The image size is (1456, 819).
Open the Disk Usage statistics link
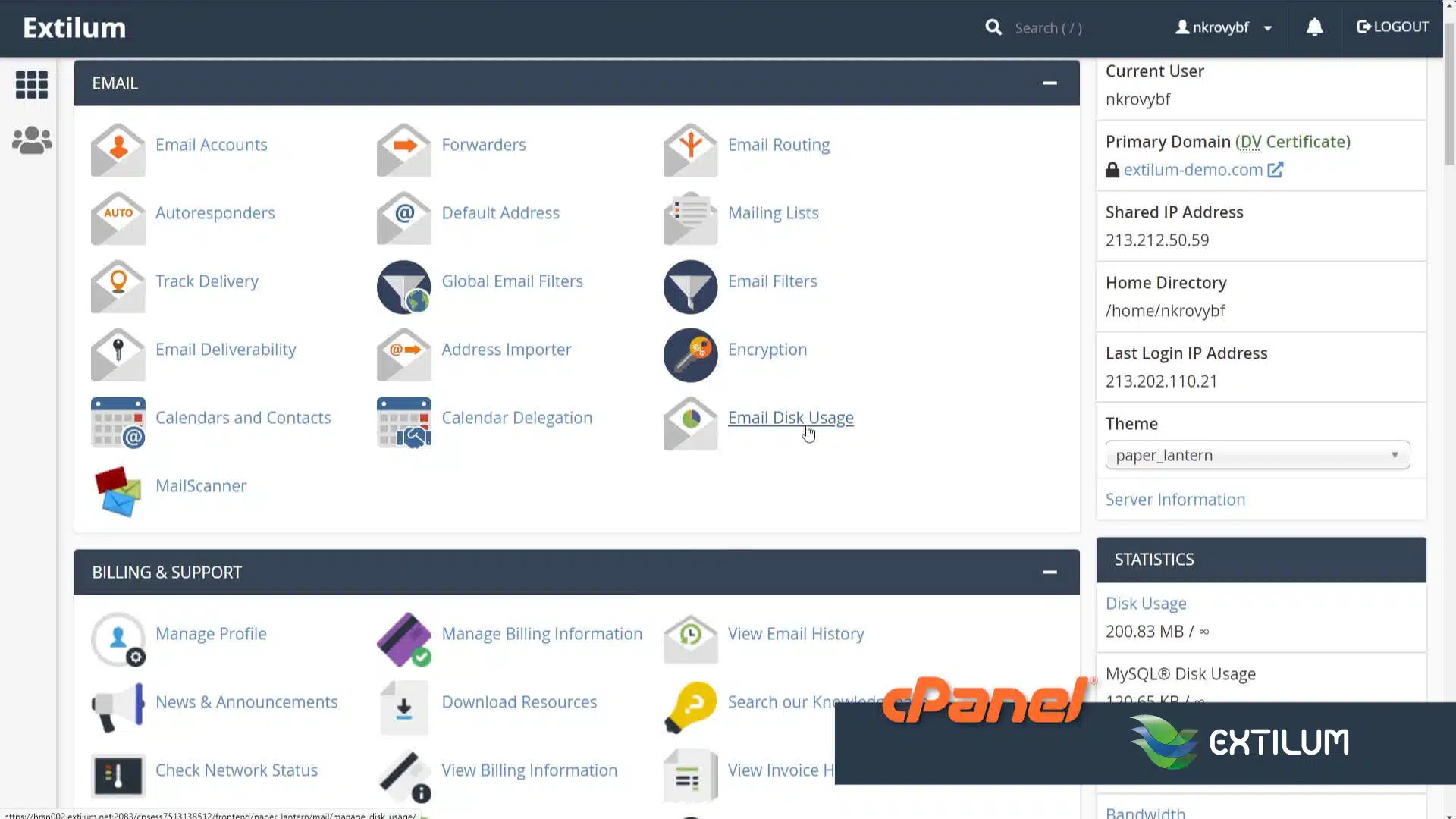coord(1146,604)
